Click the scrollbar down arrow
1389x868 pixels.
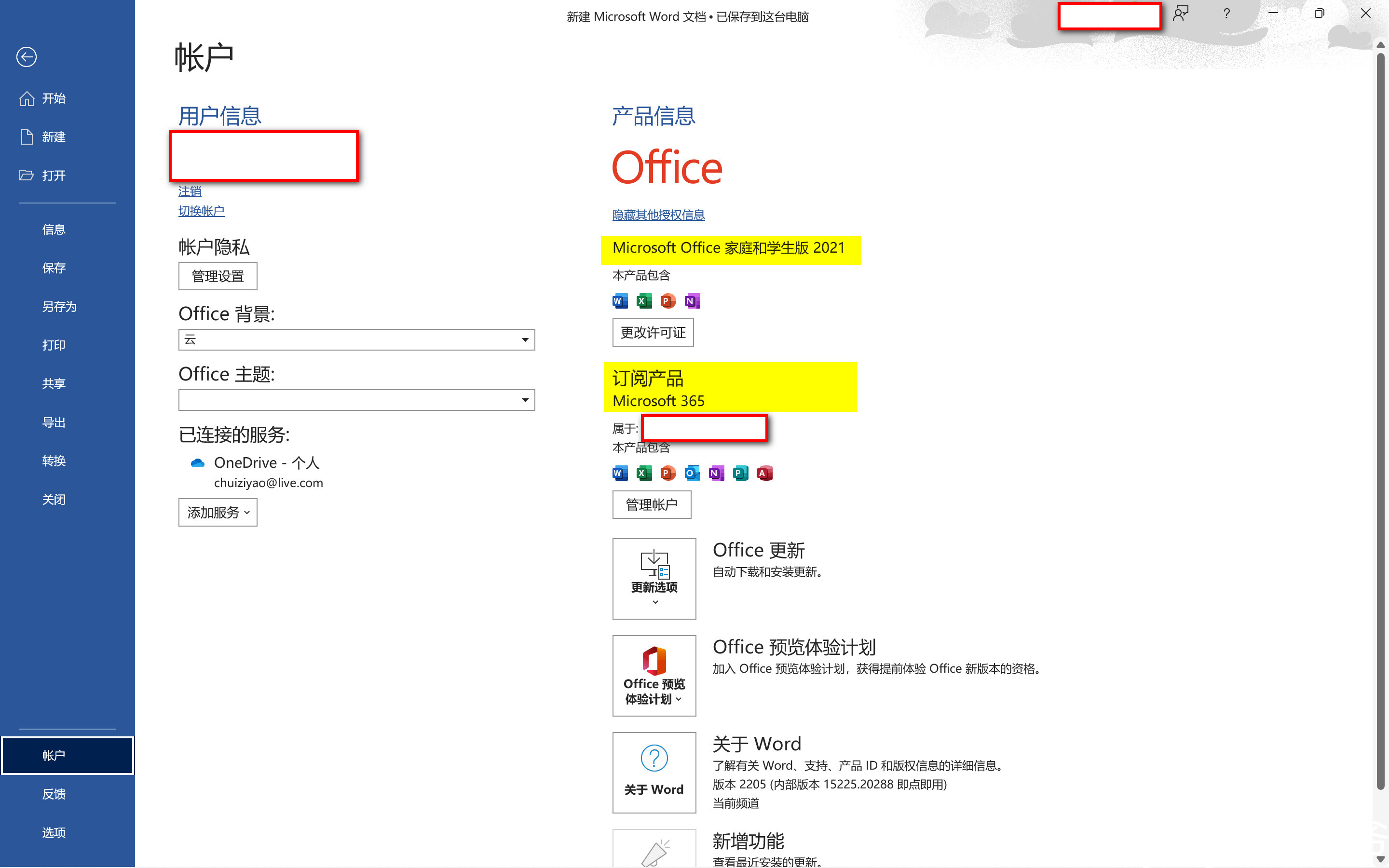pos(1380,859)
